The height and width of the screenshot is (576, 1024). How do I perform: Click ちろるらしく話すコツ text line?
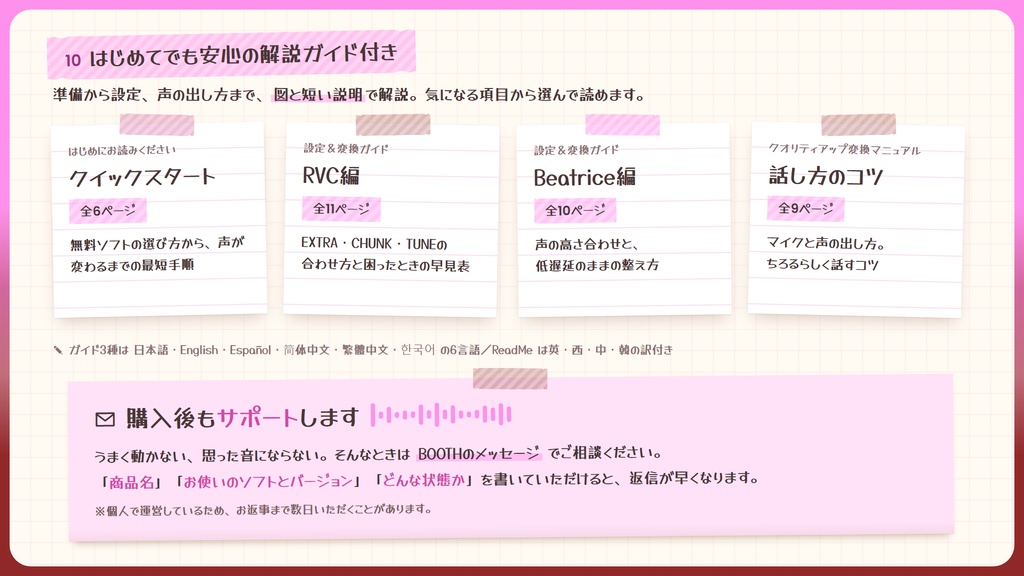tap(822, 264)
